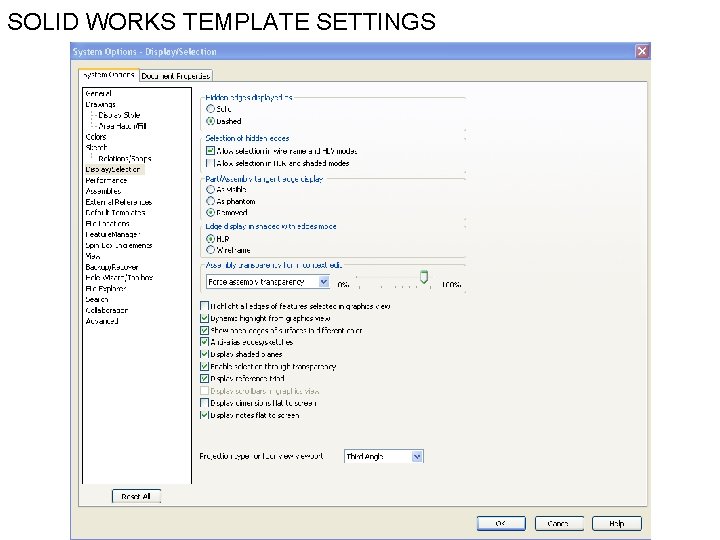Toggle show open edges in different color
The image size is (720, 540).
point(205,330)
